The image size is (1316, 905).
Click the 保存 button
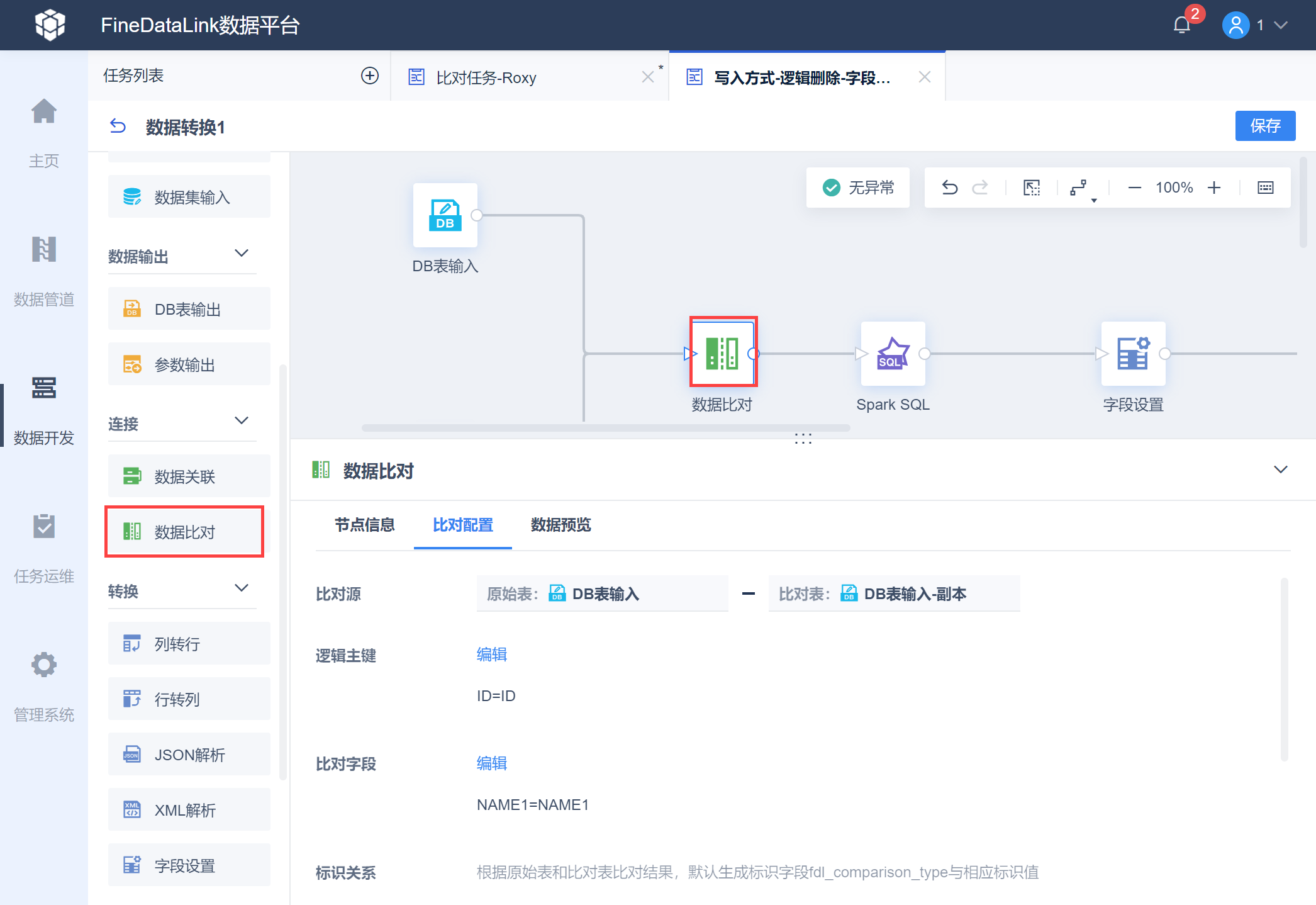[1264, 126]
